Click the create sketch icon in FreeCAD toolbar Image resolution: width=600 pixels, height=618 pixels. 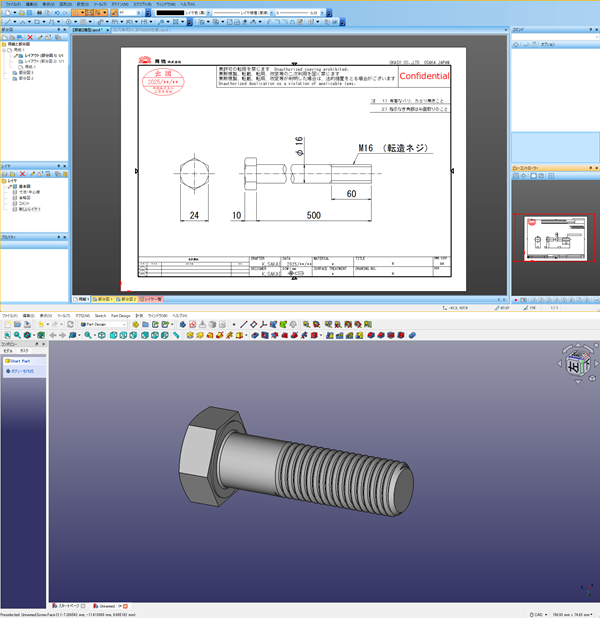[193, 324]
